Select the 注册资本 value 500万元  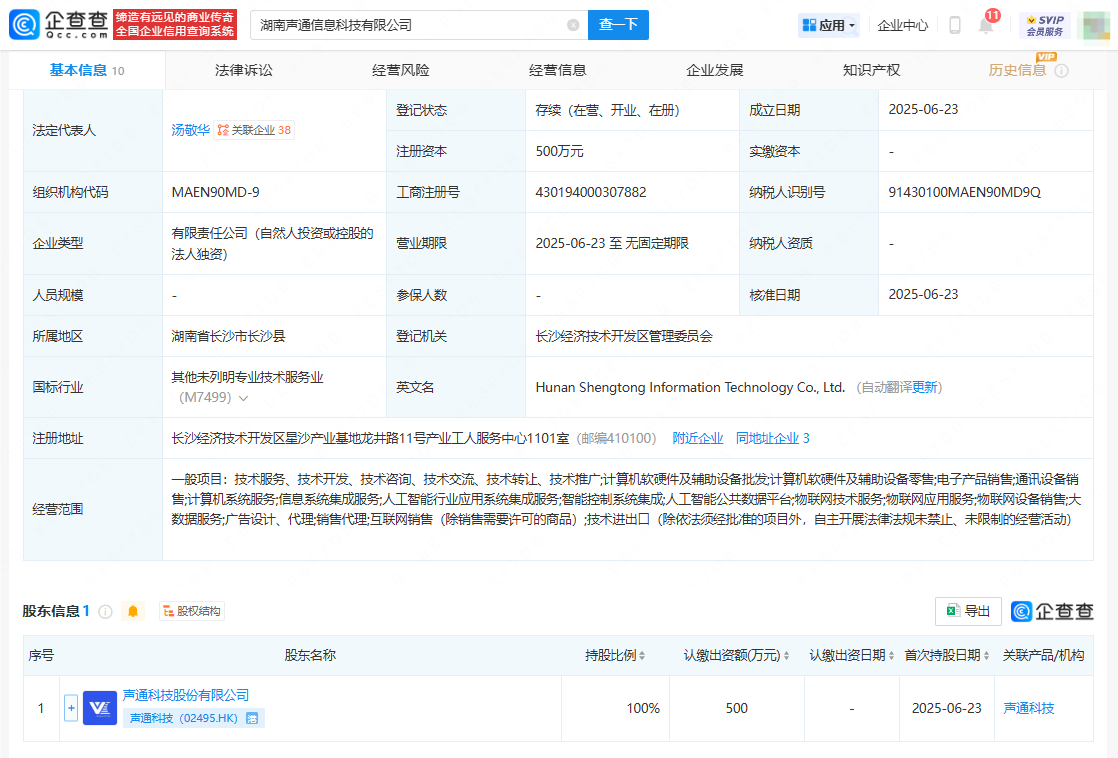point(559,151)
